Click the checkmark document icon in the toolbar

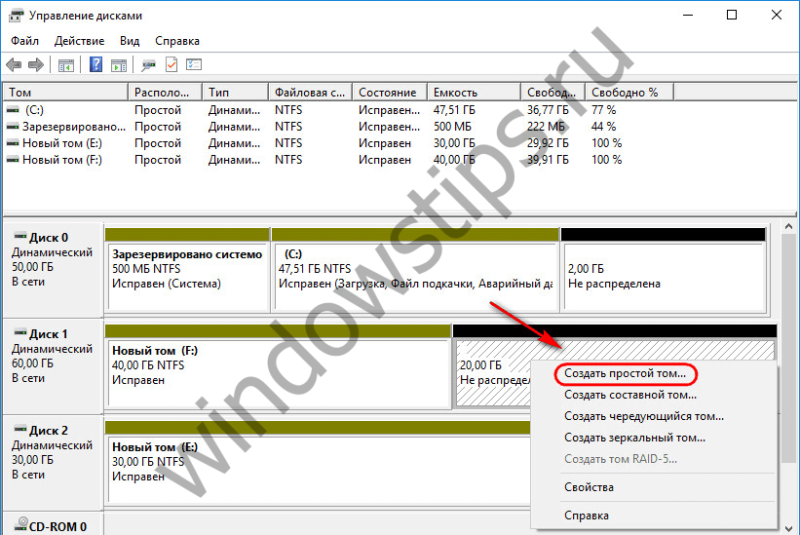pyautogui.click(x=171, y=65)
